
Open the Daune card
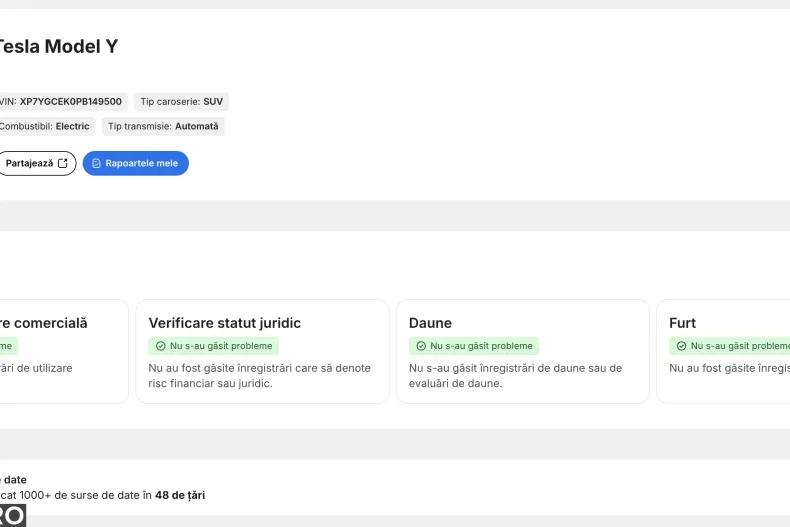(523, 352)
